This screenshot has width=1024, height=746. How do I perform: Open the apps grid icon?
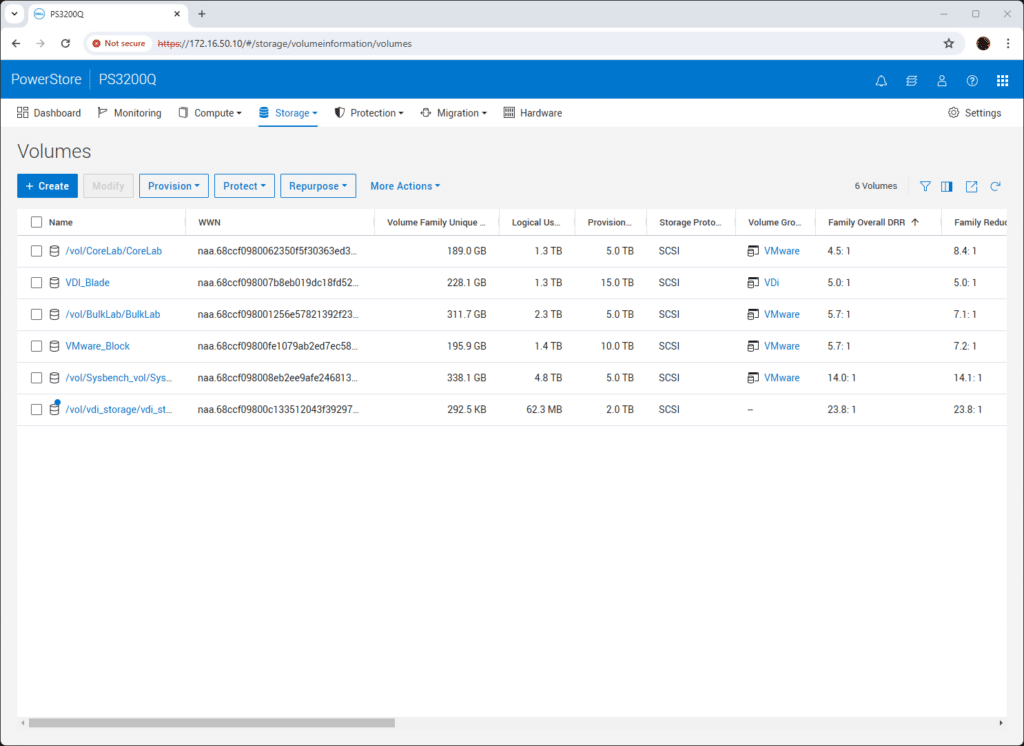tap(1002, 80)
